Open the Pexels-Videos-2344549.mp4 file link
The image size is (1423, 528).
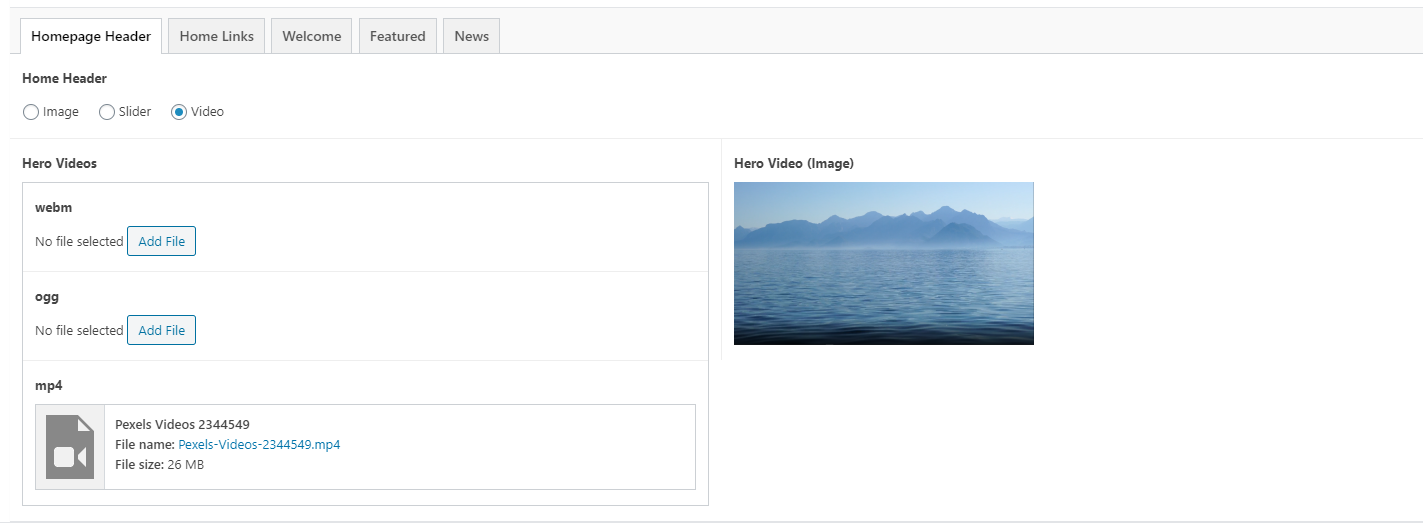tap(259, 444)
